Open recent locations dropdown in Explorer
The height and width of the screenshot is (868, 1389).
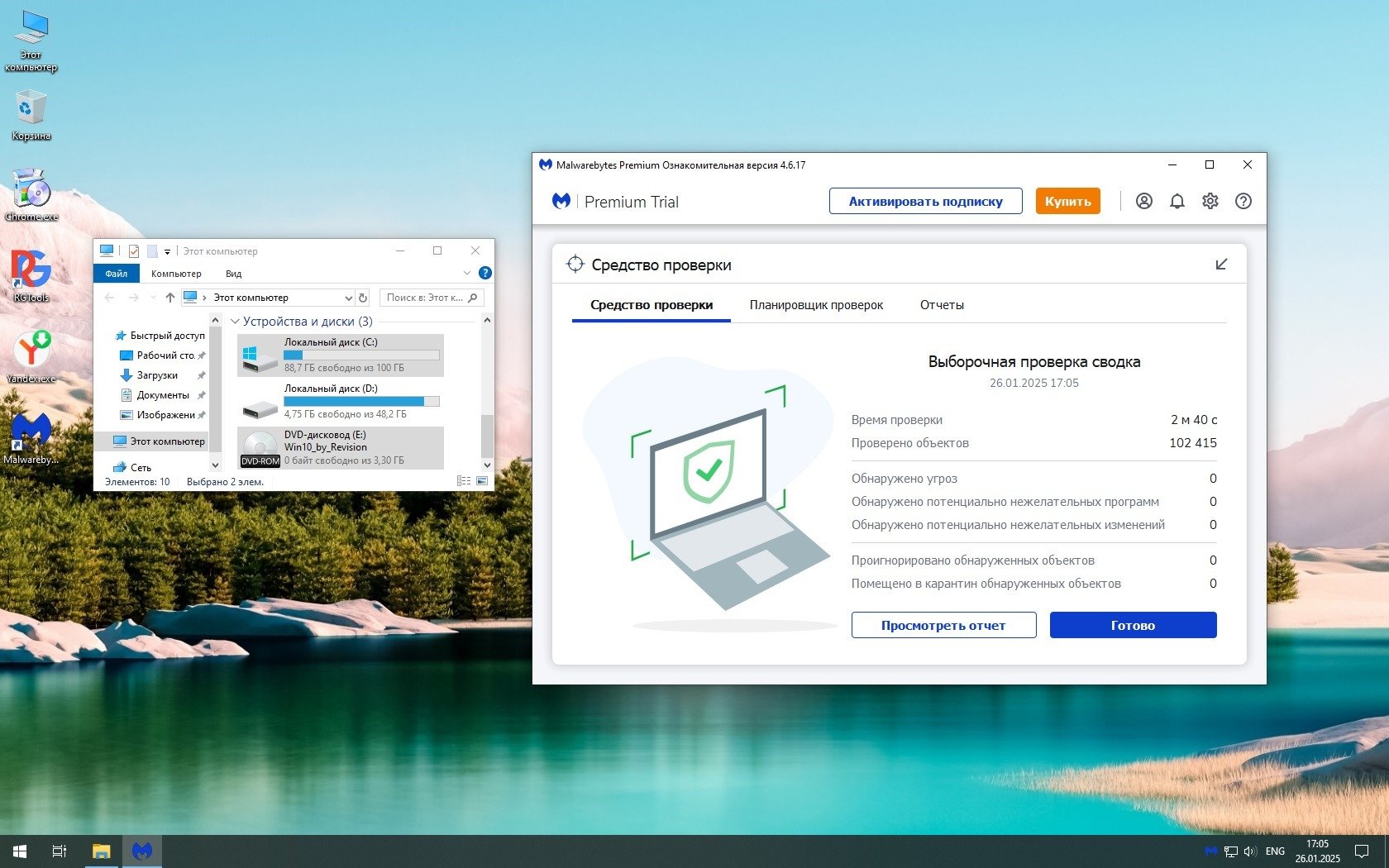pyautogui.click(x=153, y=298)
